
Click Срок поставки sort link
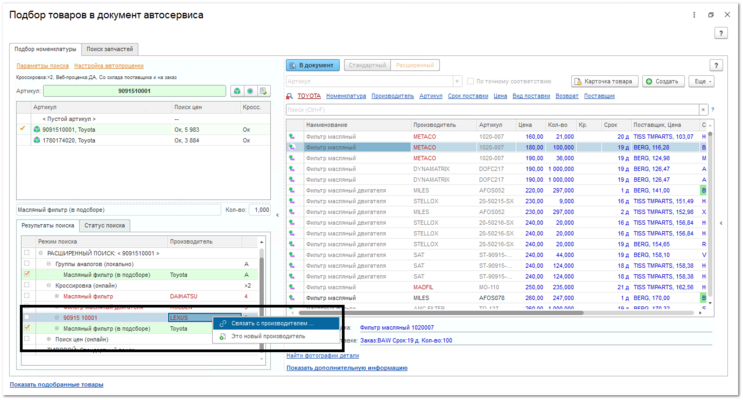(468, 96)
